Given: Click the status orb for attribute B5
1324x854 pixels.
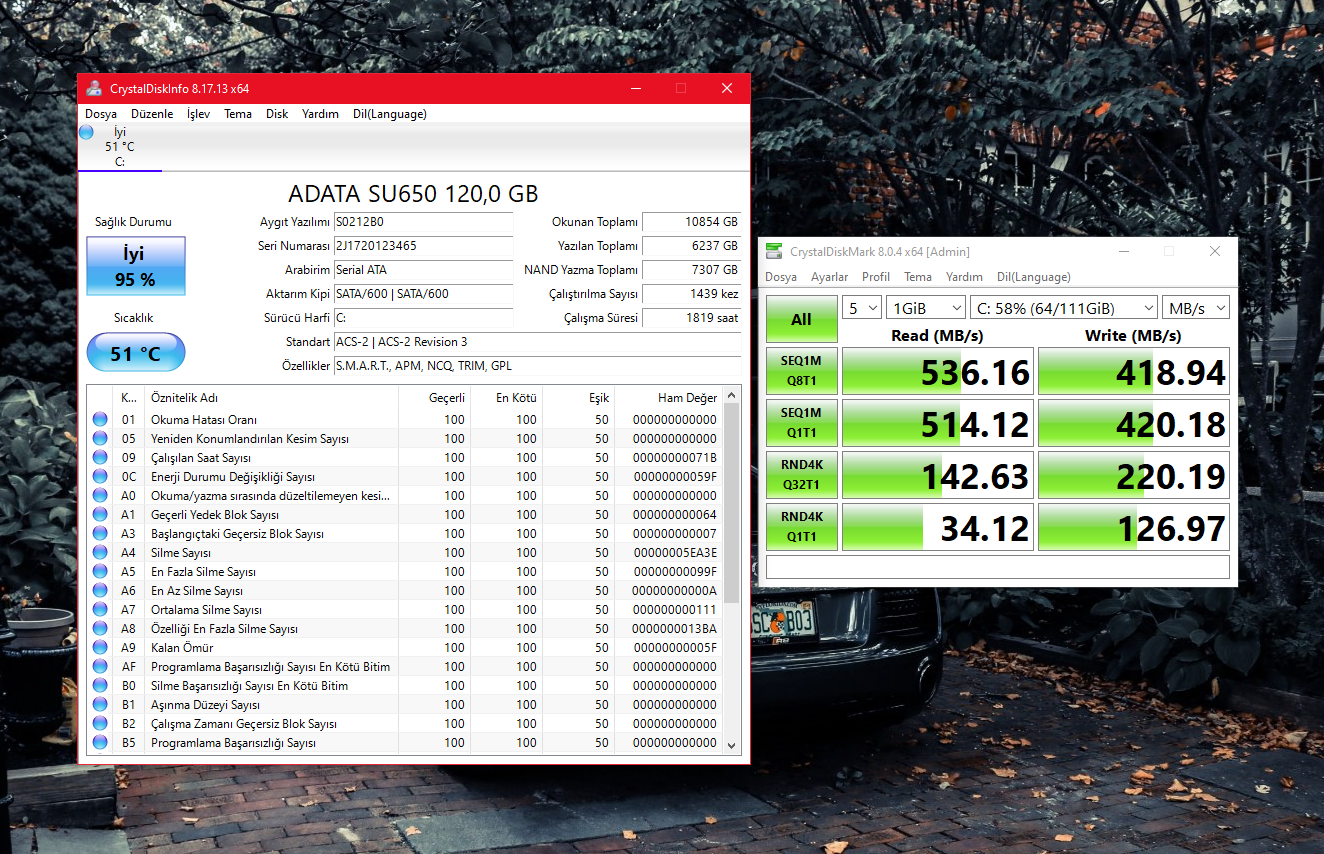Looking at the screenshot, I should point(100,743).
